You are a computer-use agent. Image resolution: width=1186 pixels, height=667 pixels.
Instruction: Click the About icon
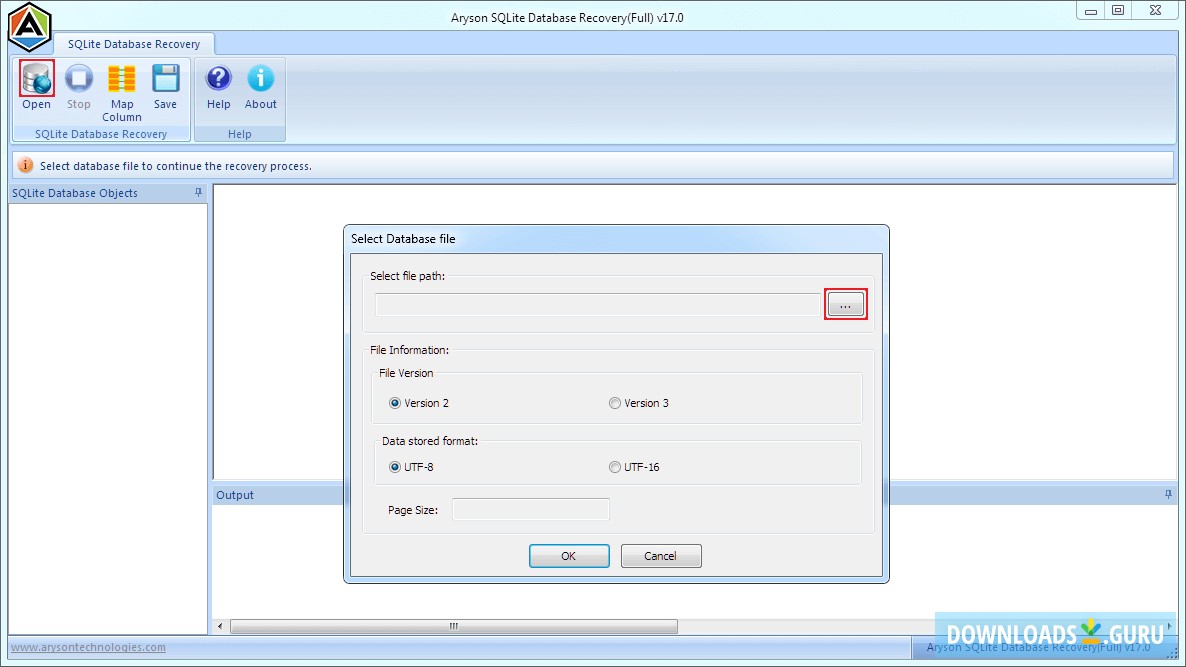coord(260,80)
